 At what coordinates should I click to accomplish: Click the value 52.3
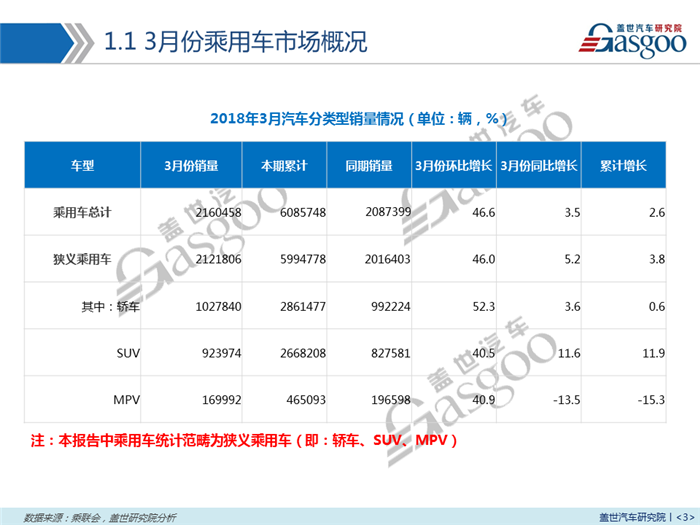click(x=484, y=307)
